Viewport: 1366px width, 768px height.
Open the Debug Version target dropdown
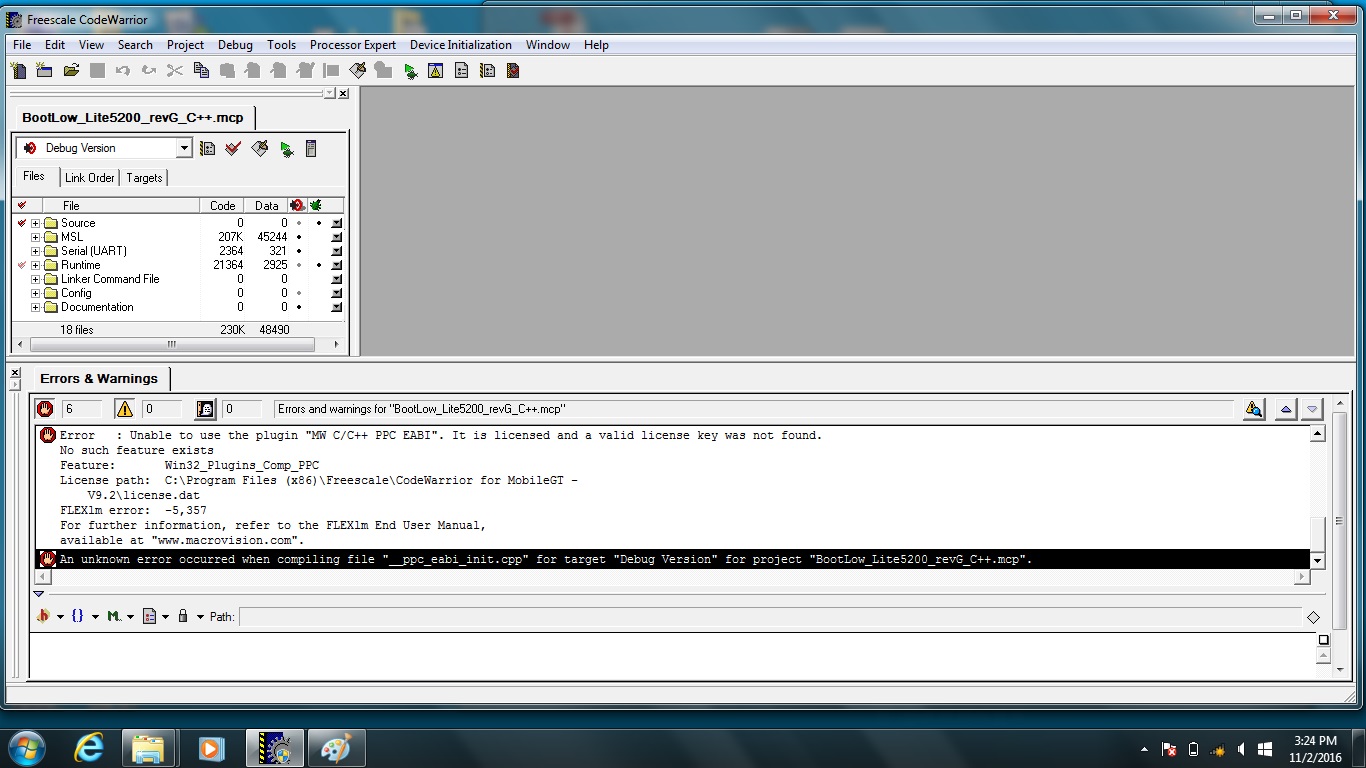tap(184, 148)
